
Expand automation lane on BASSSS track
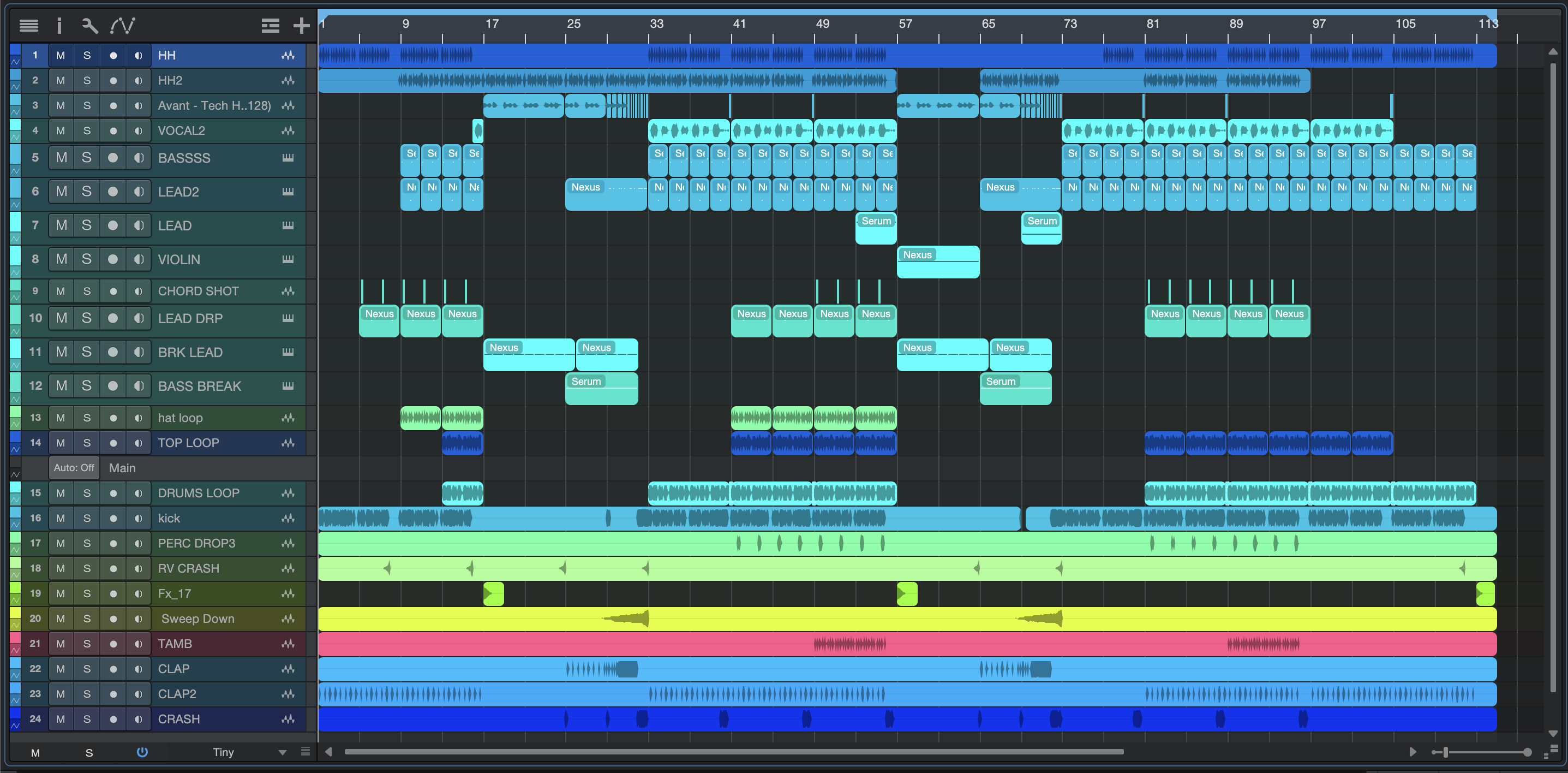click(x=15, y=171)
